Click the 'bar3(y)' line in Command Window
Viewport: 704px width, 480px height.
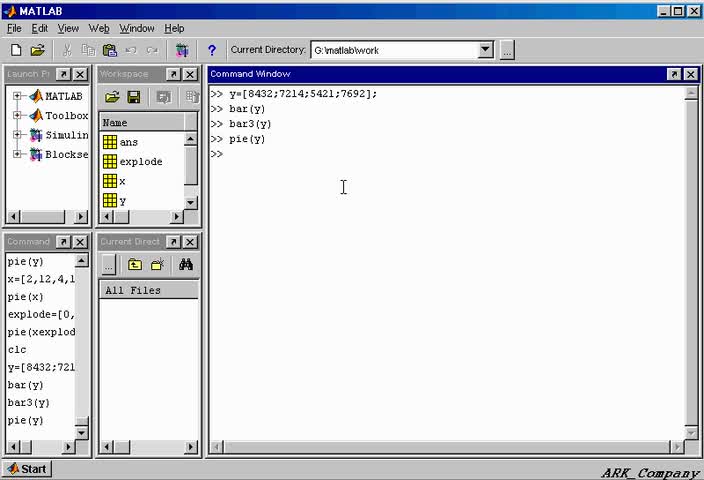250,124
